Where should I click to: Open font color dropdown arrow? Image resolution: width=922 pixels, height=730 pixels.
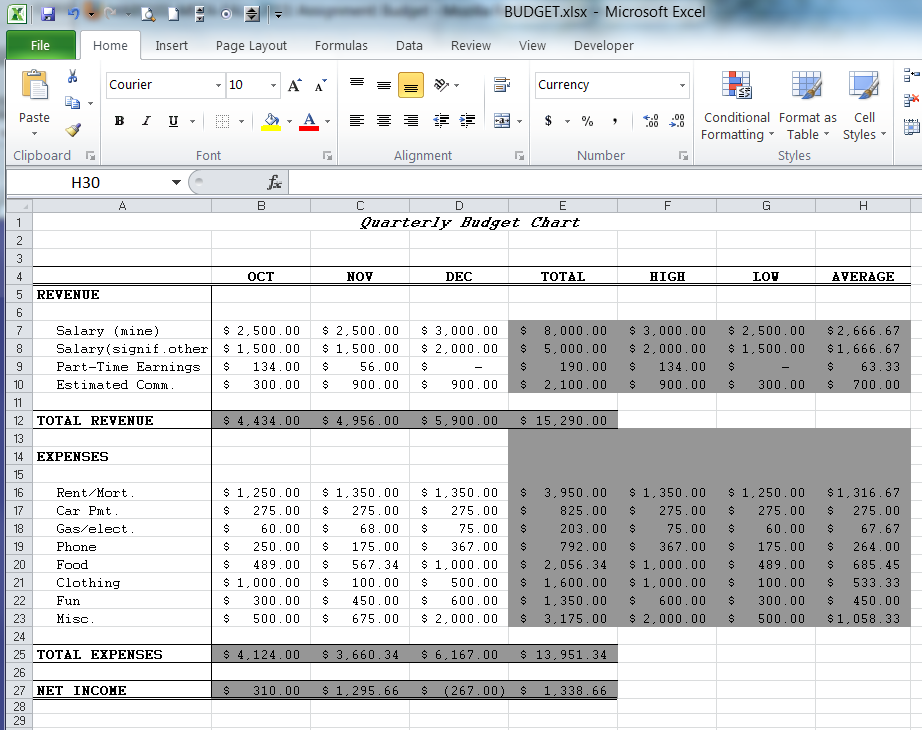click(x=328, y=122)
